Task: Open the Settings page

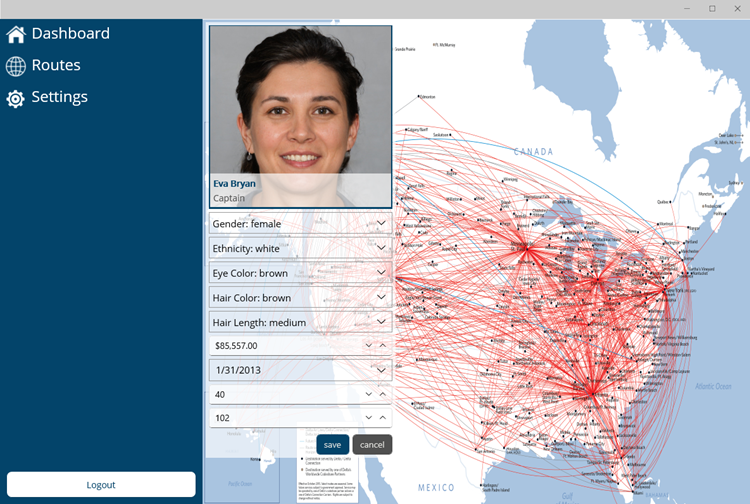Action: [x=59, y=97]
